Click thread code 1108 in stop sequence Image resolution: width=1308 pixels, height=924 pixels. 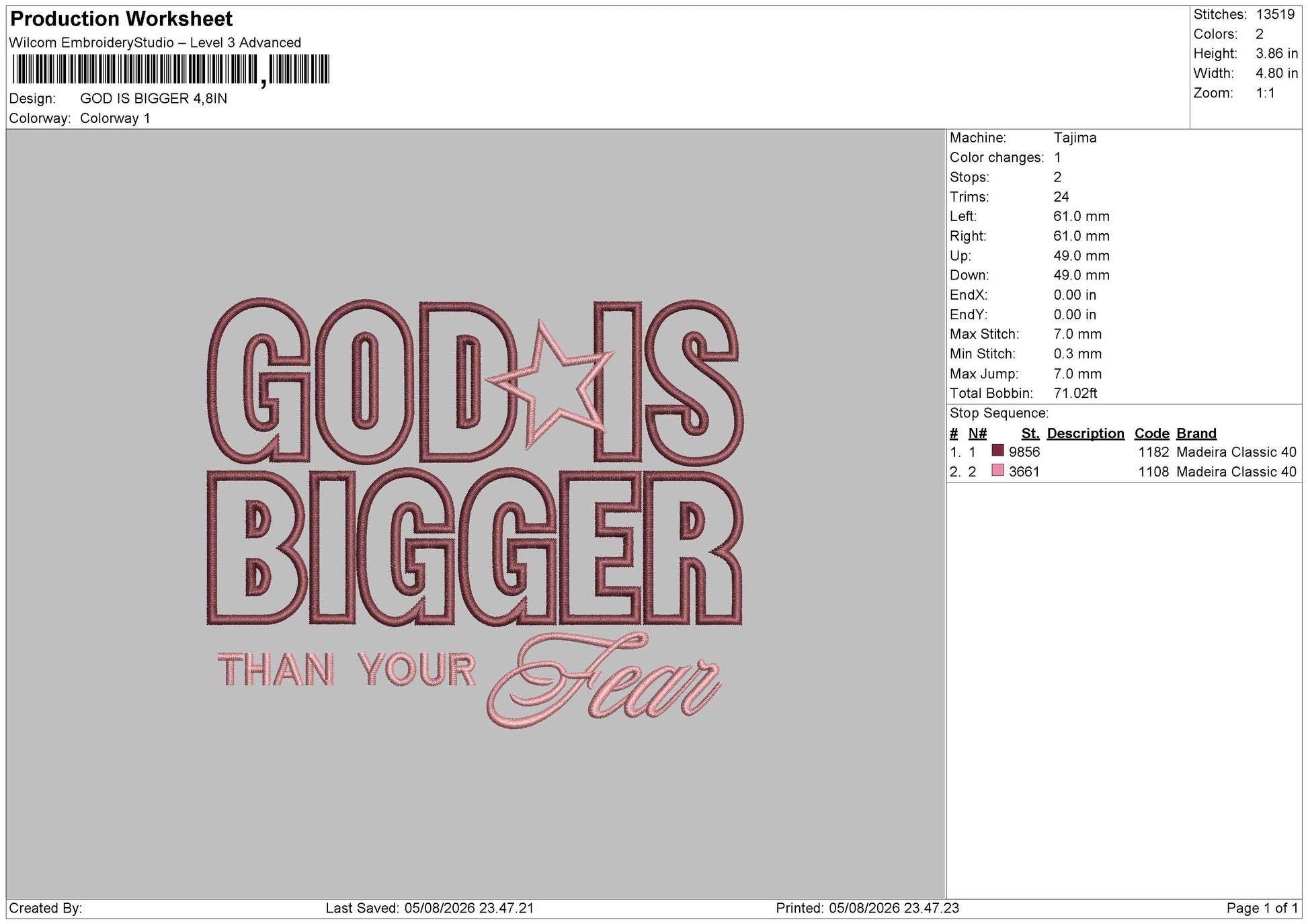[1153, 472]
